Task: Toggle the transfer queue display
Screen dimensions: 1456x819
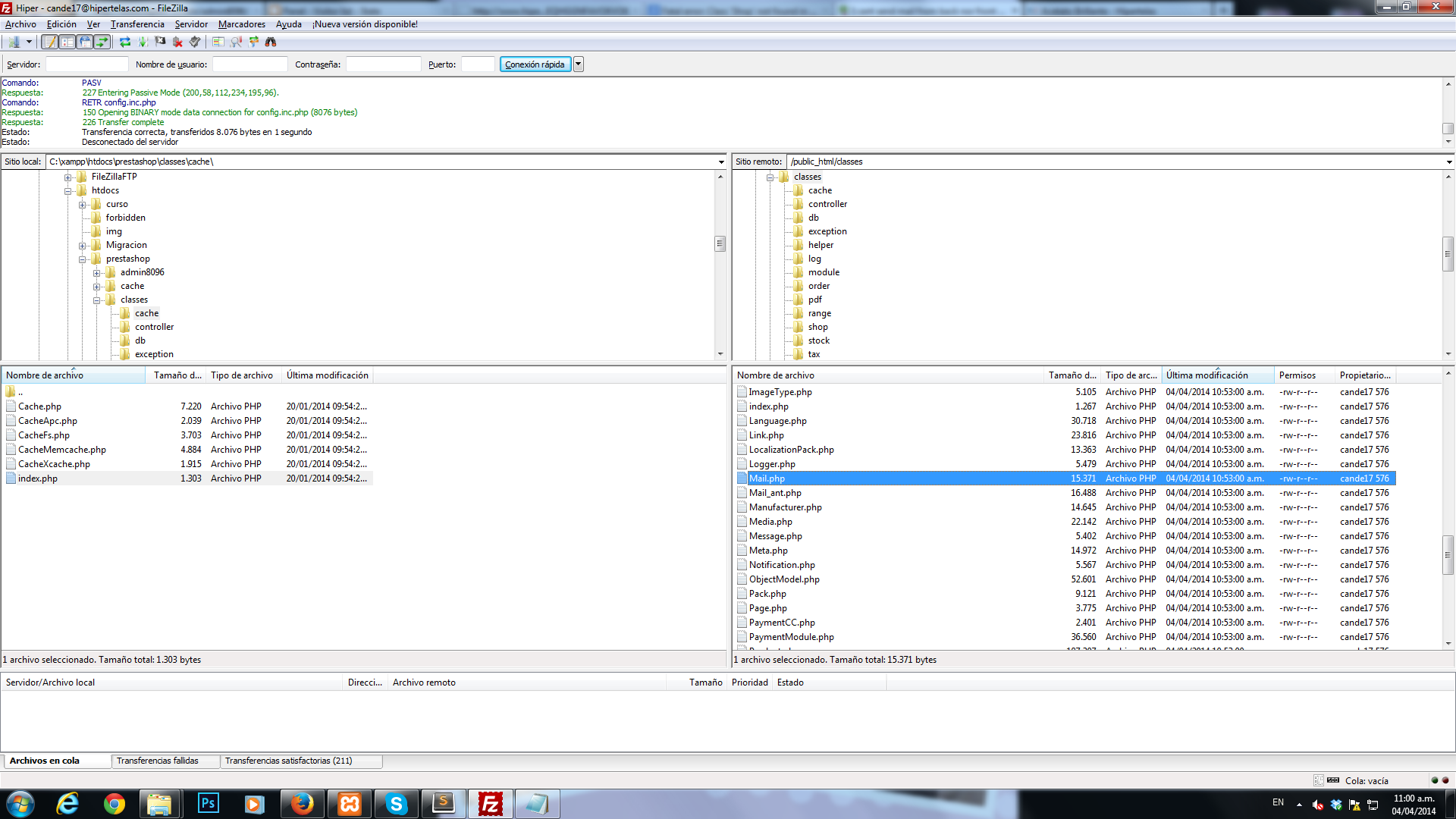Action: (102, 42)
